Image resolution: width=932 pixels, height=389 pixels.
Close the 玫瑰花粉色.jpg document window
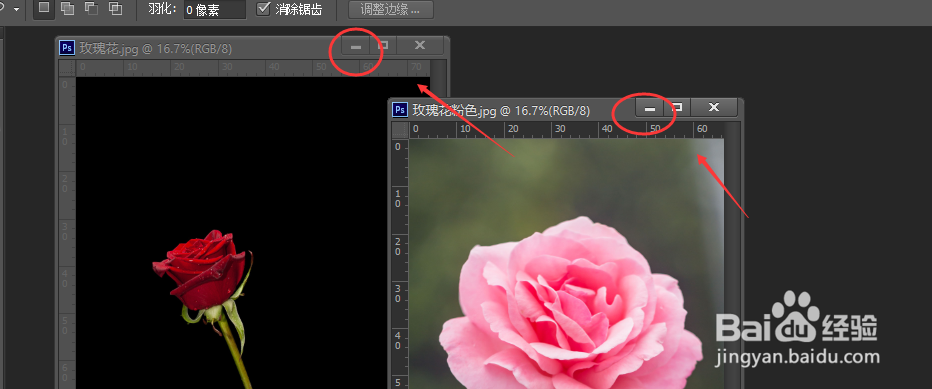(714, 108)
